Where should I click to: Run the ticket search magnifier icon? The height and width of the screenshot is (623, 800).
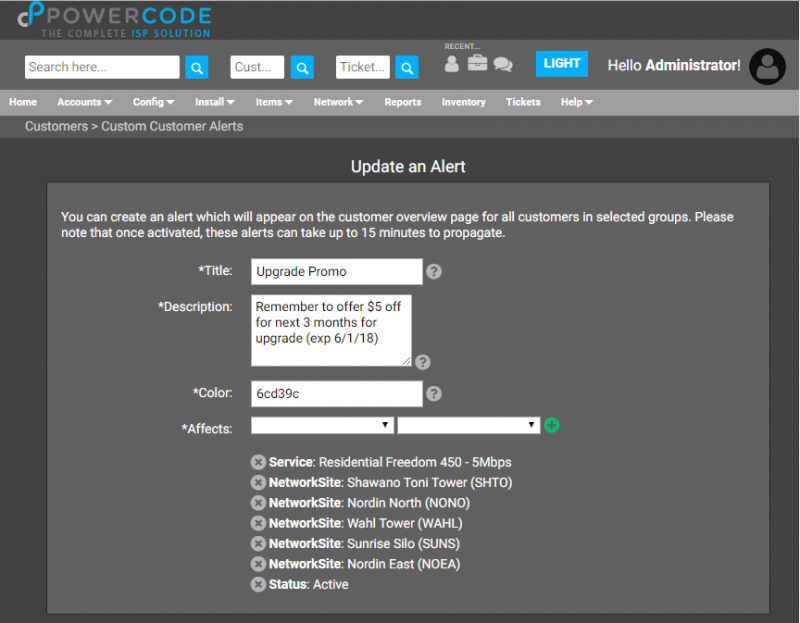coord(406,66)
